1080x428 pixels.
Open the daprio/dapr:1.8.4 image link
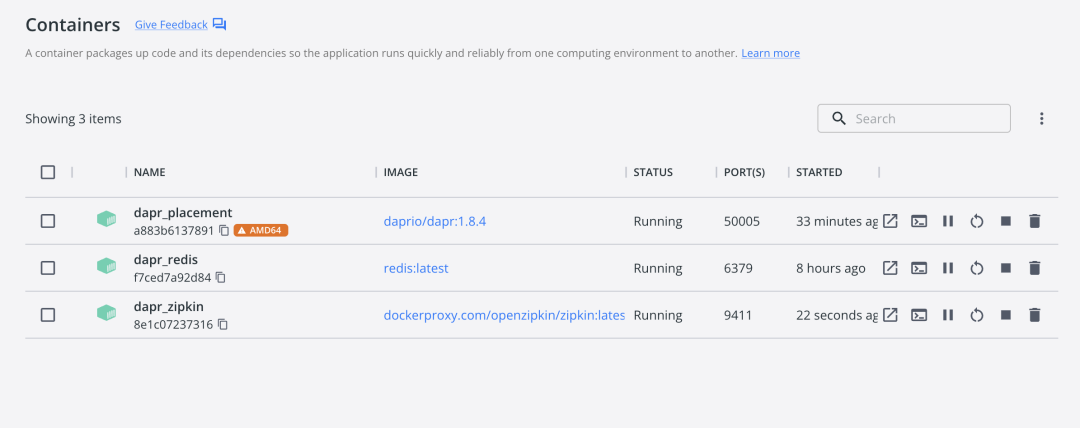pyautogui.click(x=434, y=221)
